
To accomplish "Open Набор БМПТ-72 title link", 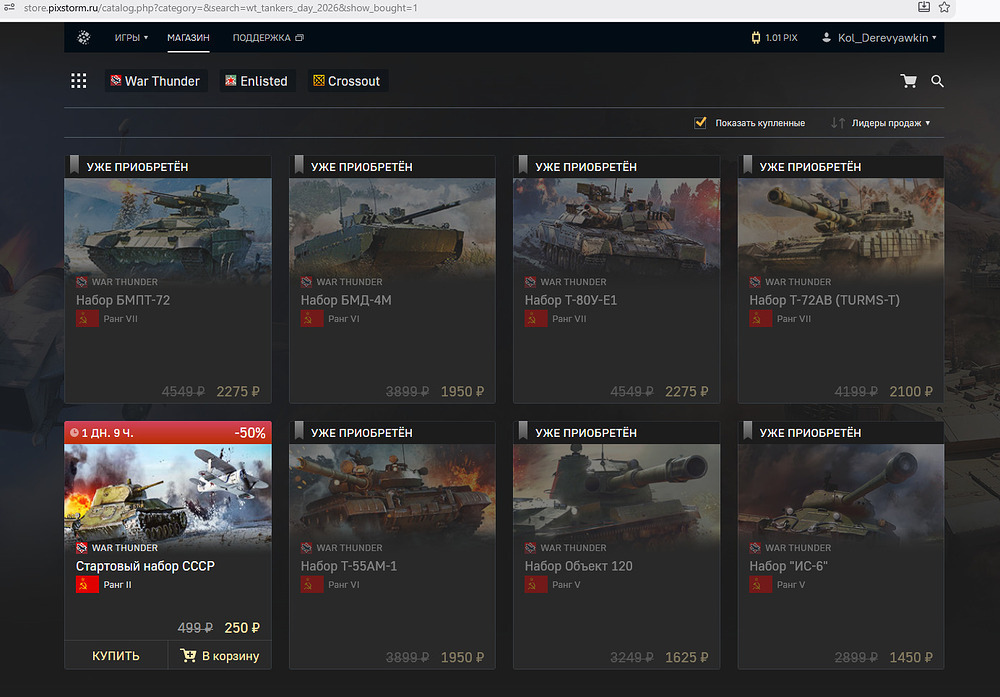I will (x=123, y=300).
